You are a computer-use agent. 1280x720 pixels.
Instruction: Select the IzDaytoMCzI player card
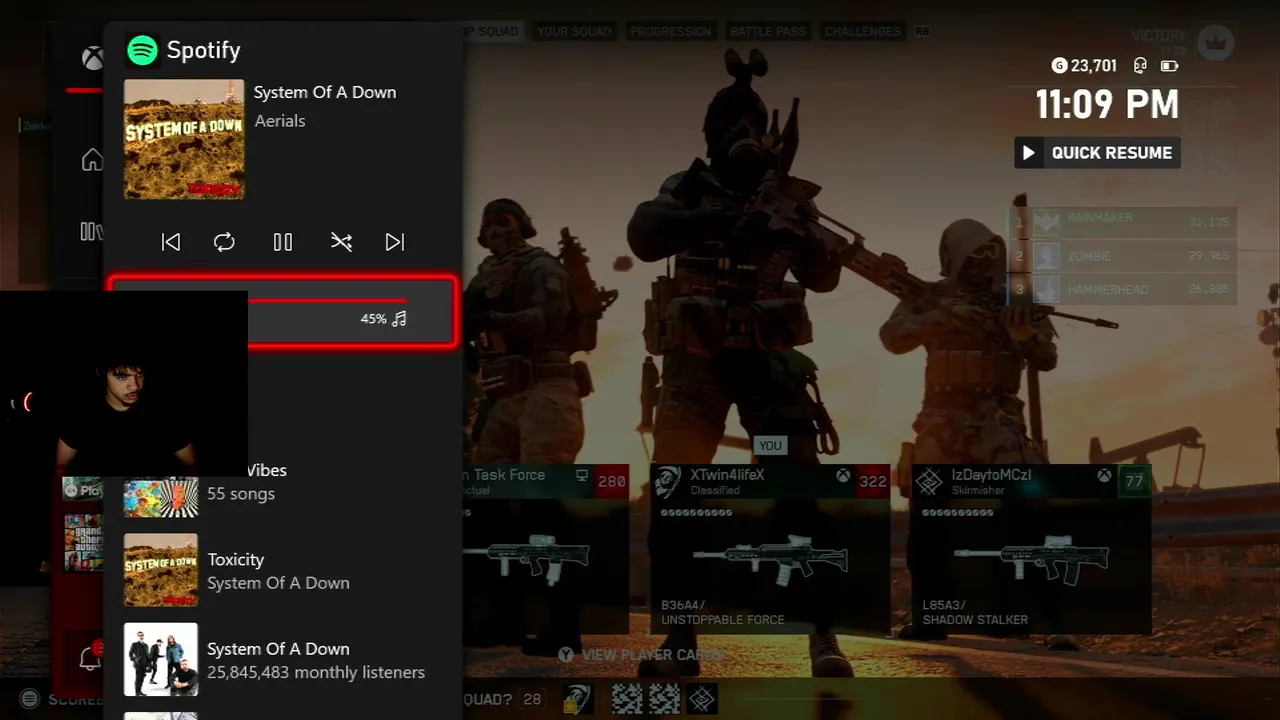click(x=1031, y=549)
